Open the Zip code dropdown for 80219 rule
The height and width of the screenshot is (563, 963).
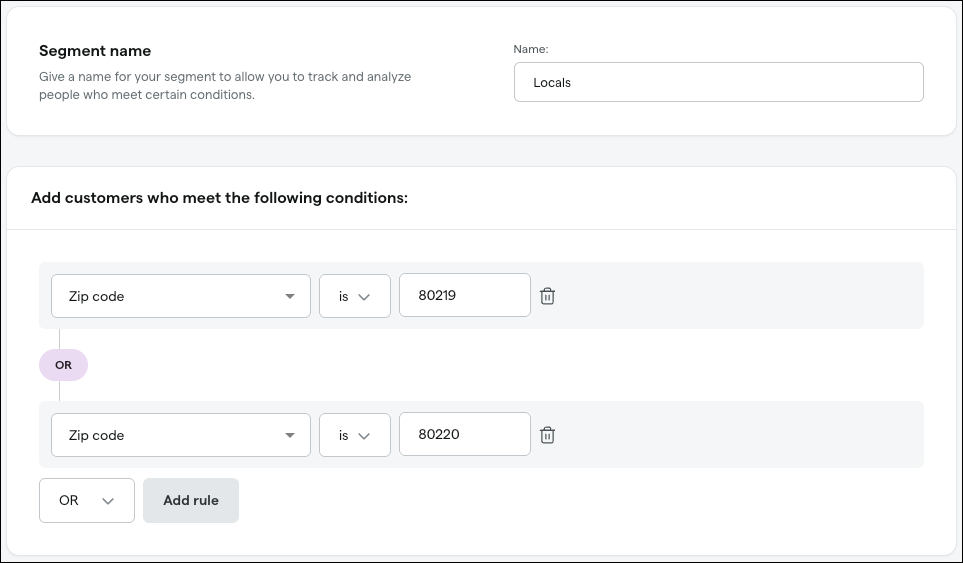[x=181, y=296]
